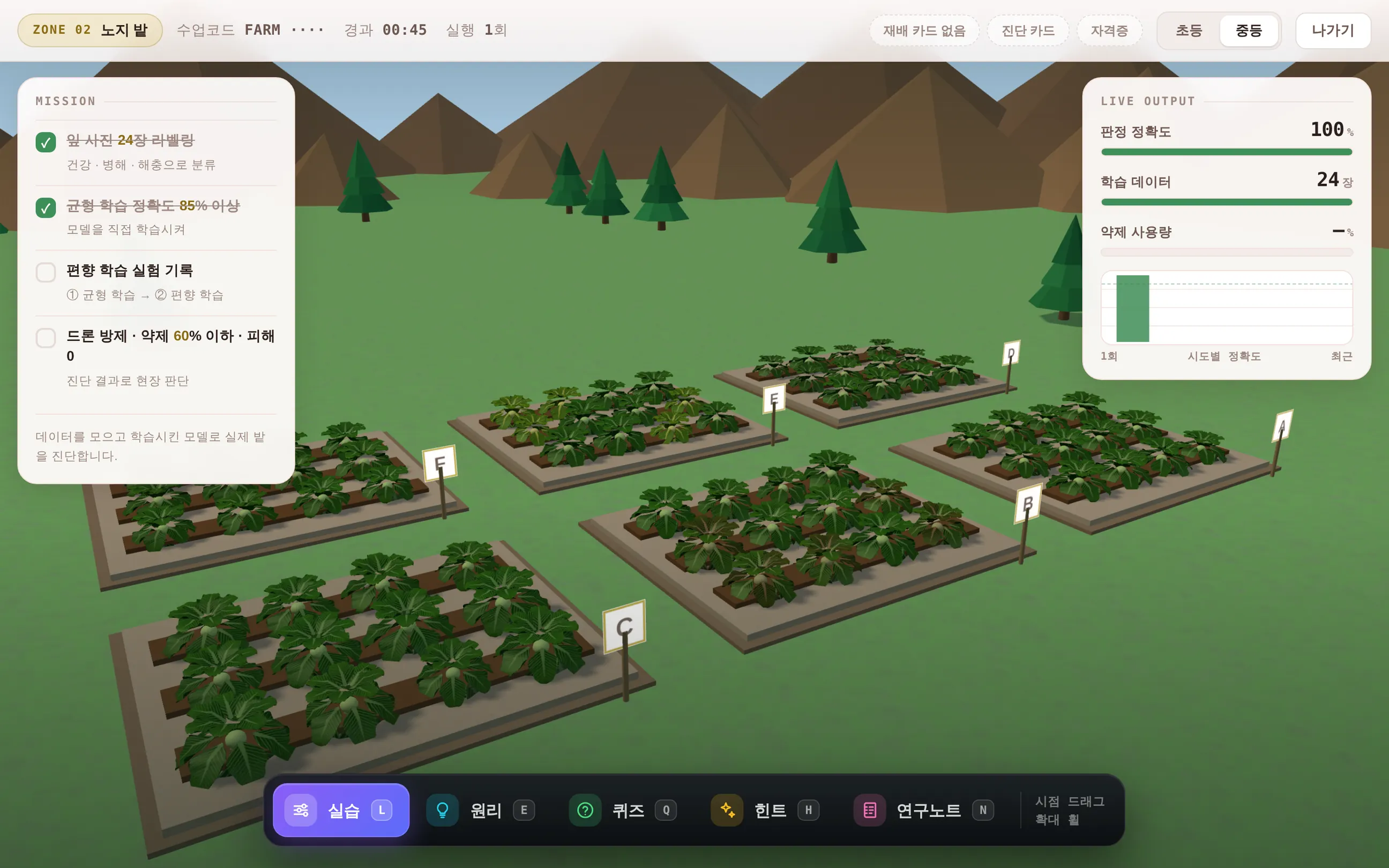This screenshot has height=868, width=1389.
Task: Switch level to 중등
Action: 1249,31
